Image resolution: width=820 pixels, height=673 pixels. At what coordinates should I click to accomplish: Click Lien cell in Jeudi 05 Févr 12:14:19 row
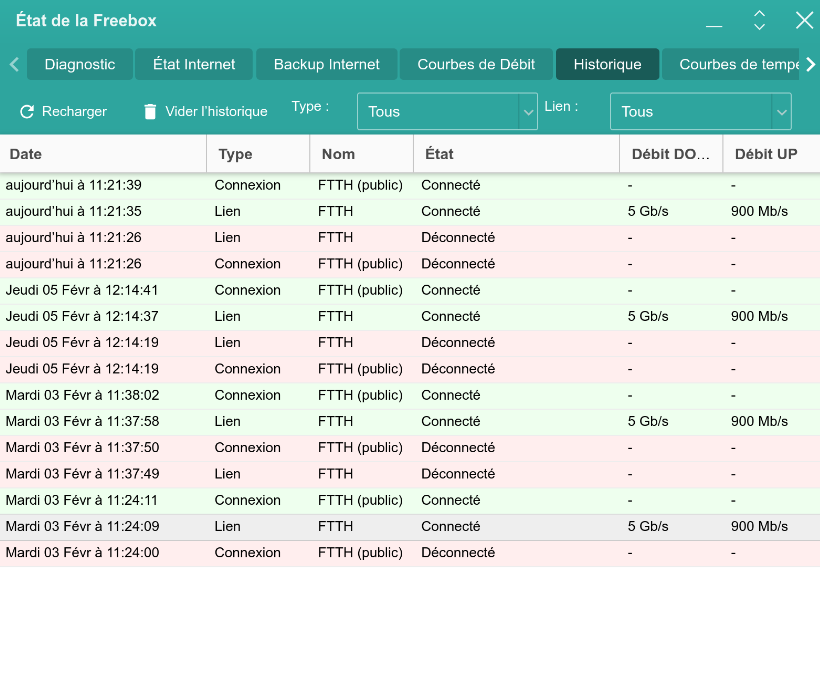(x=227, y=343)
